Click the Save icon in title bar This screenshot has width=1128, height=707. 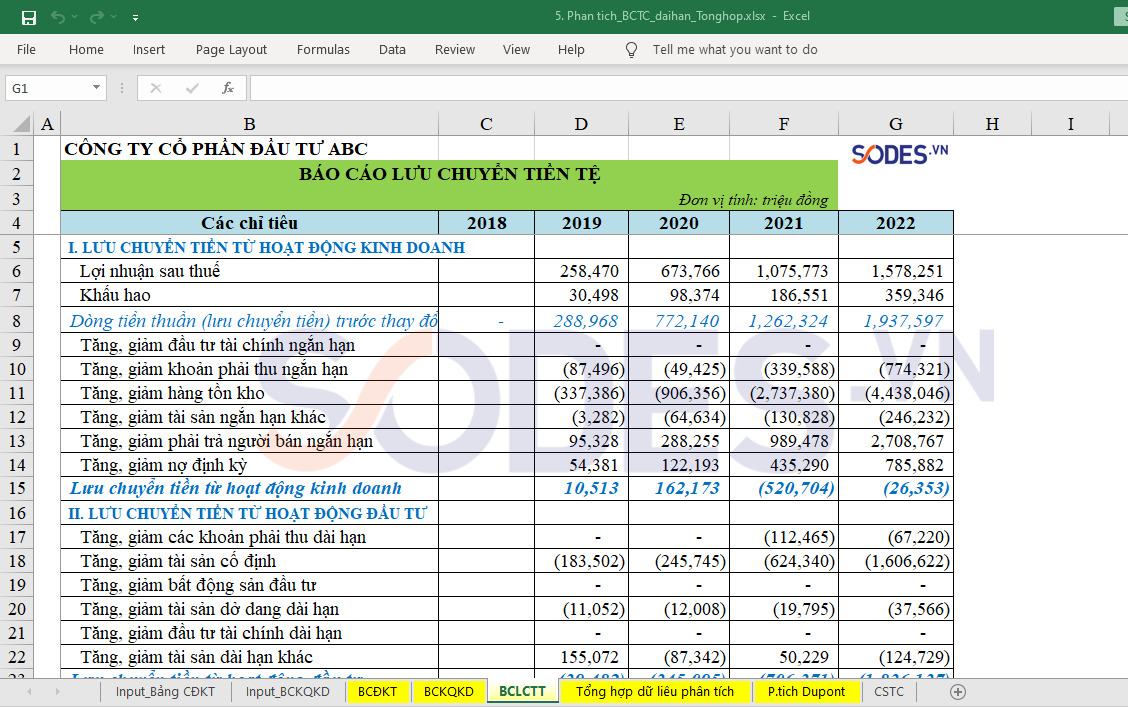[x=29, y=17]
